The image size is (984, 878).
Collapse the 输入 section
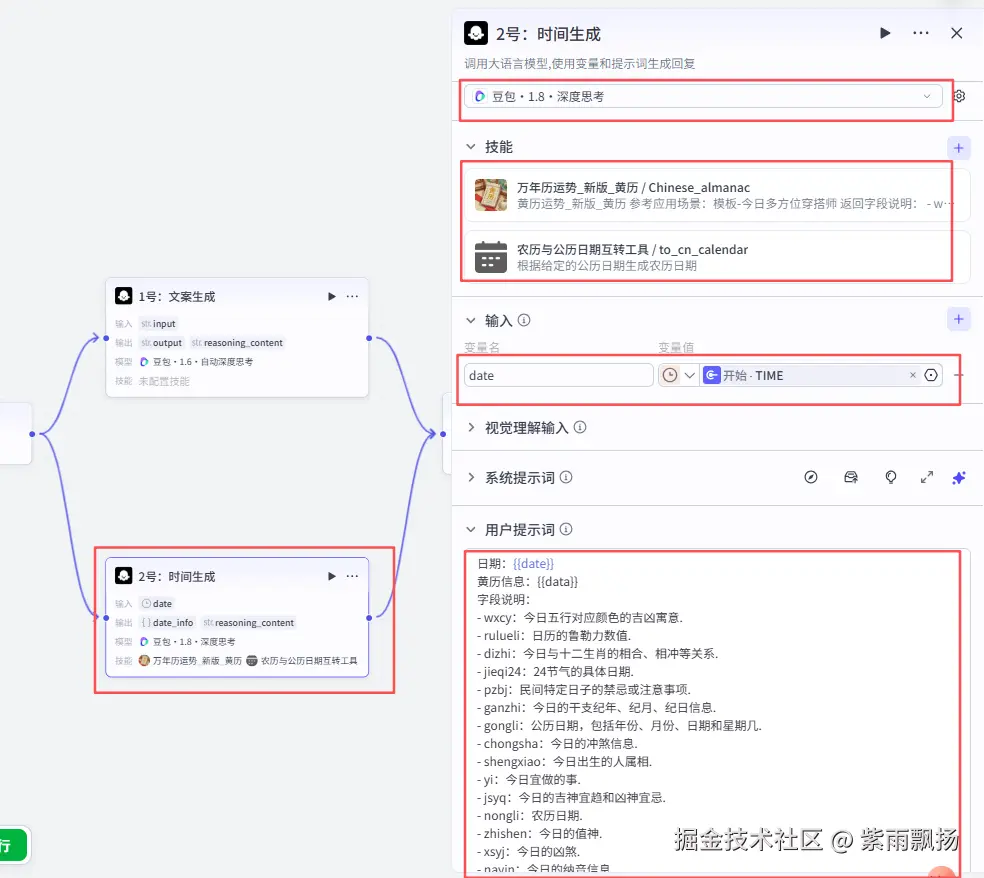tap(471, 321)
